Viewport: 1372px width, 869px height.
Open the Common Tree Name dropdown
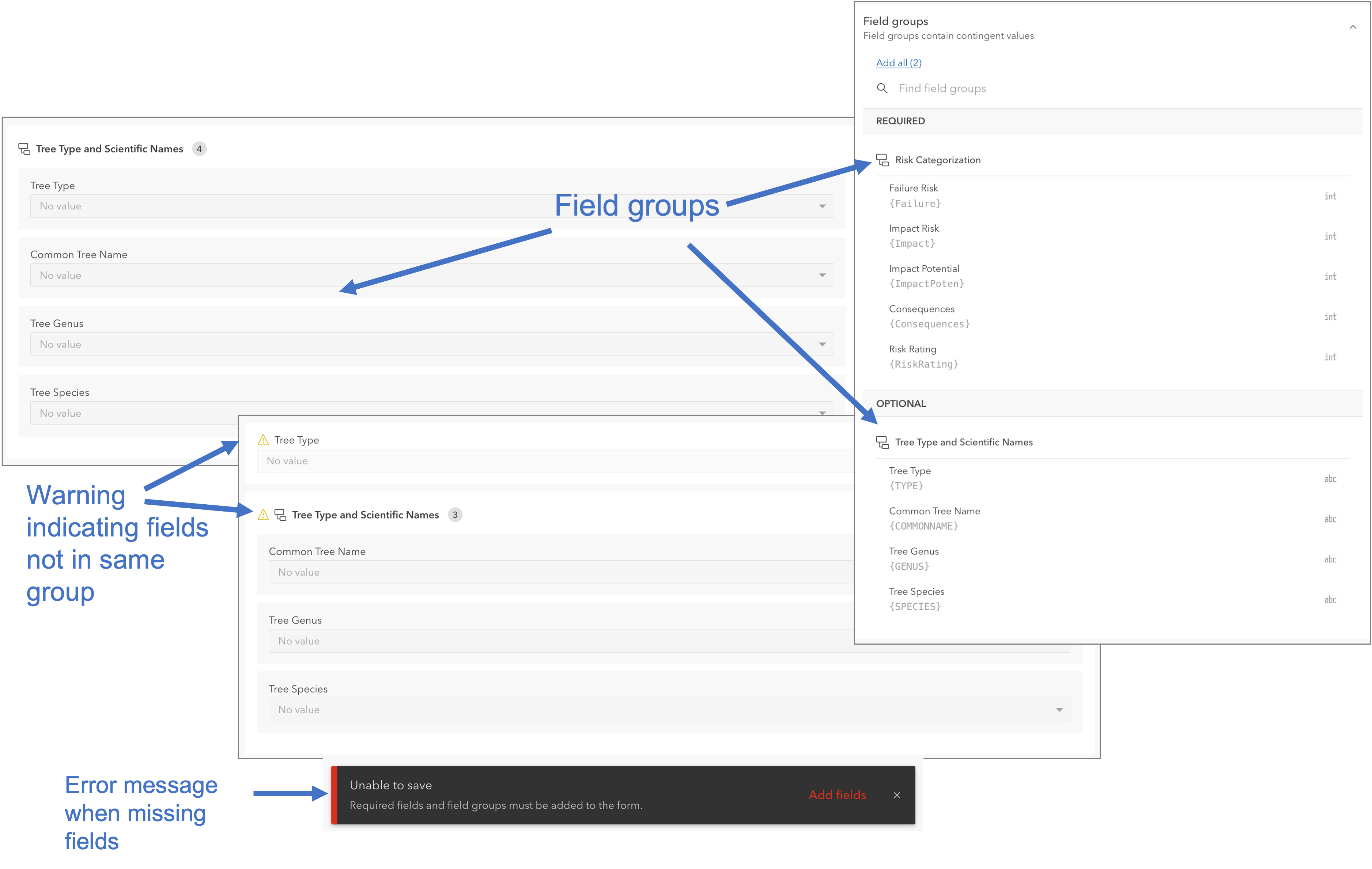(x=822, y=274)
